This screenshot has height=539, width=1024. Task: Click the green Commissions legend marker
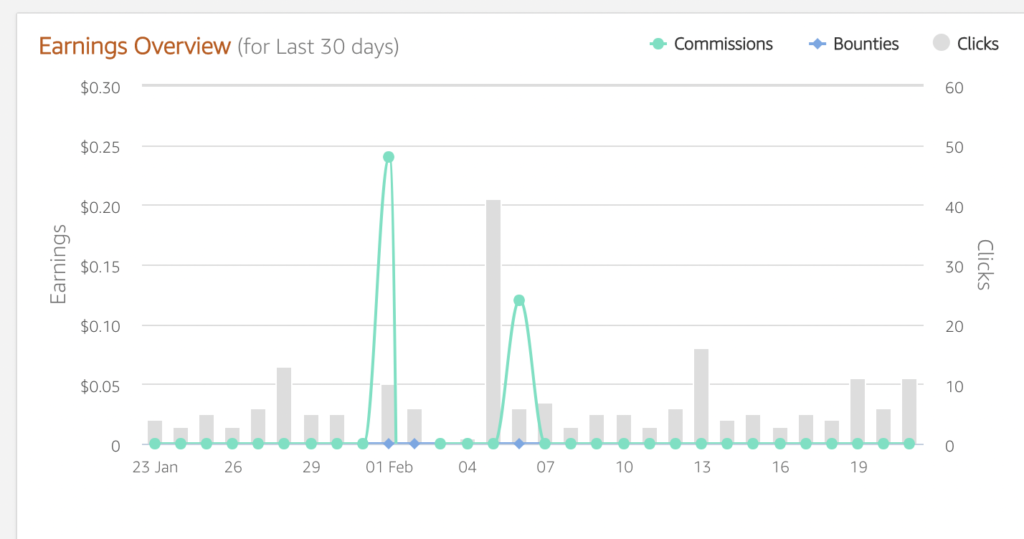pyautogui.click(x=658, y=44)
